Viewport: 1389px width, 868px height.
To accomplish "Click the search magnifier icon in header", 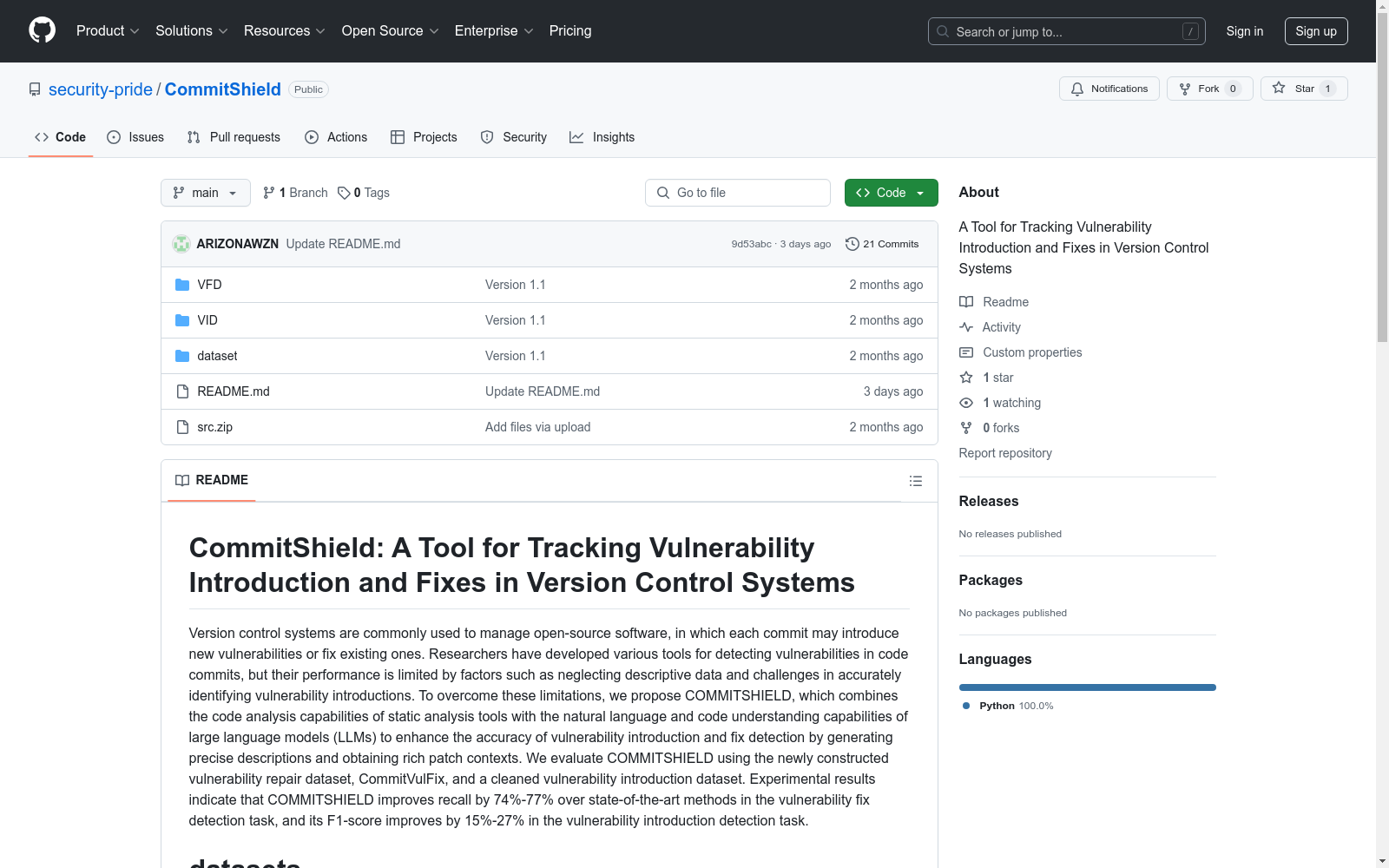I will point(943,31).
